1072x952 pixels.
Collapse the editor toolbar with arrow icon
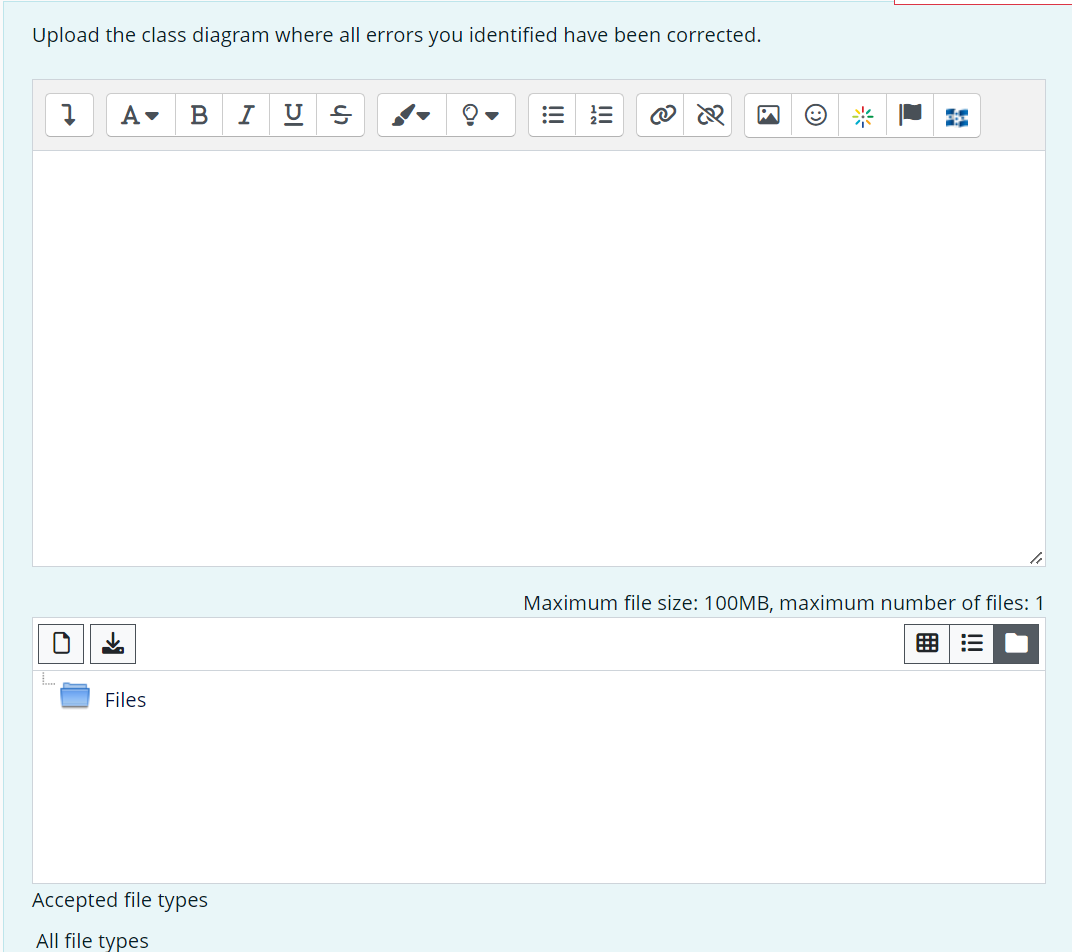coord(69,115)
